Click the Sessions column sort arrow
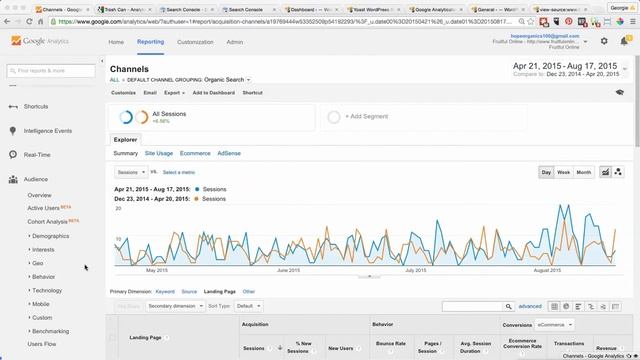The width and height of the screenshot is (640, 360). [280, 348]
